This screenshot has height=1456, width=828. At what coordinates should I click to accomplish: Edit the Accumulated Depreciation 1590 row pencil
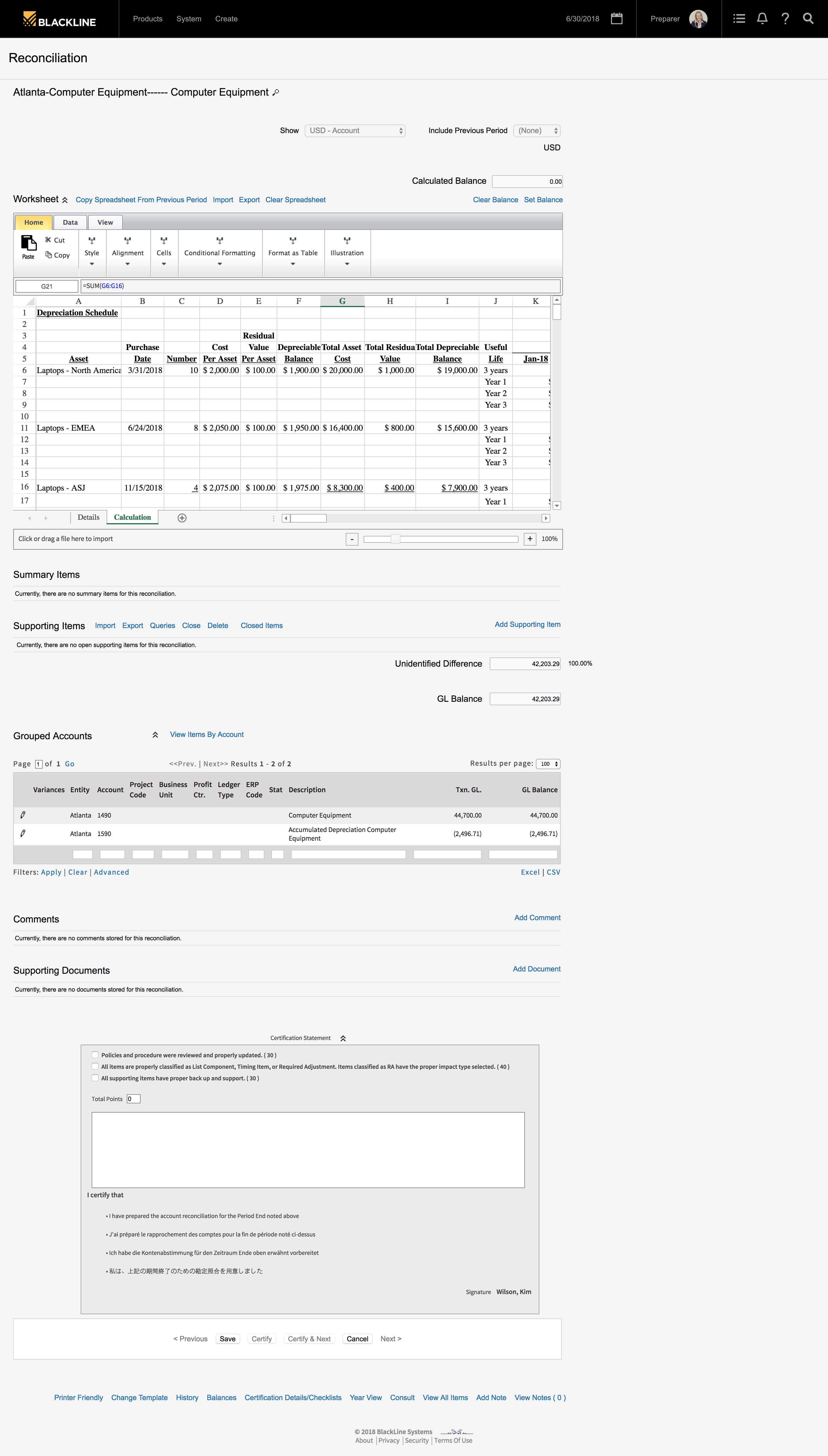pos(23,833)
